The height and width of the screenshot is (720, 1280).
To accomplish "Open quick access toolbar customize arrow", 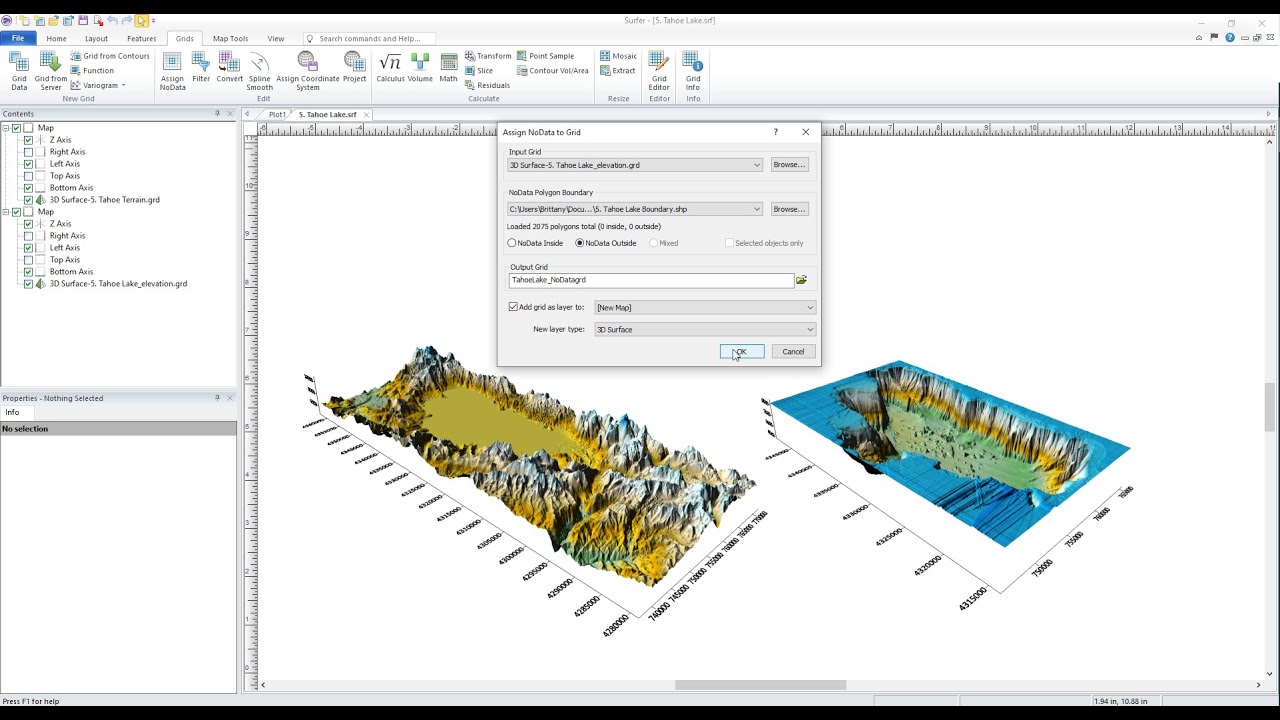I will pyautogui.click(x=154, y=20).
